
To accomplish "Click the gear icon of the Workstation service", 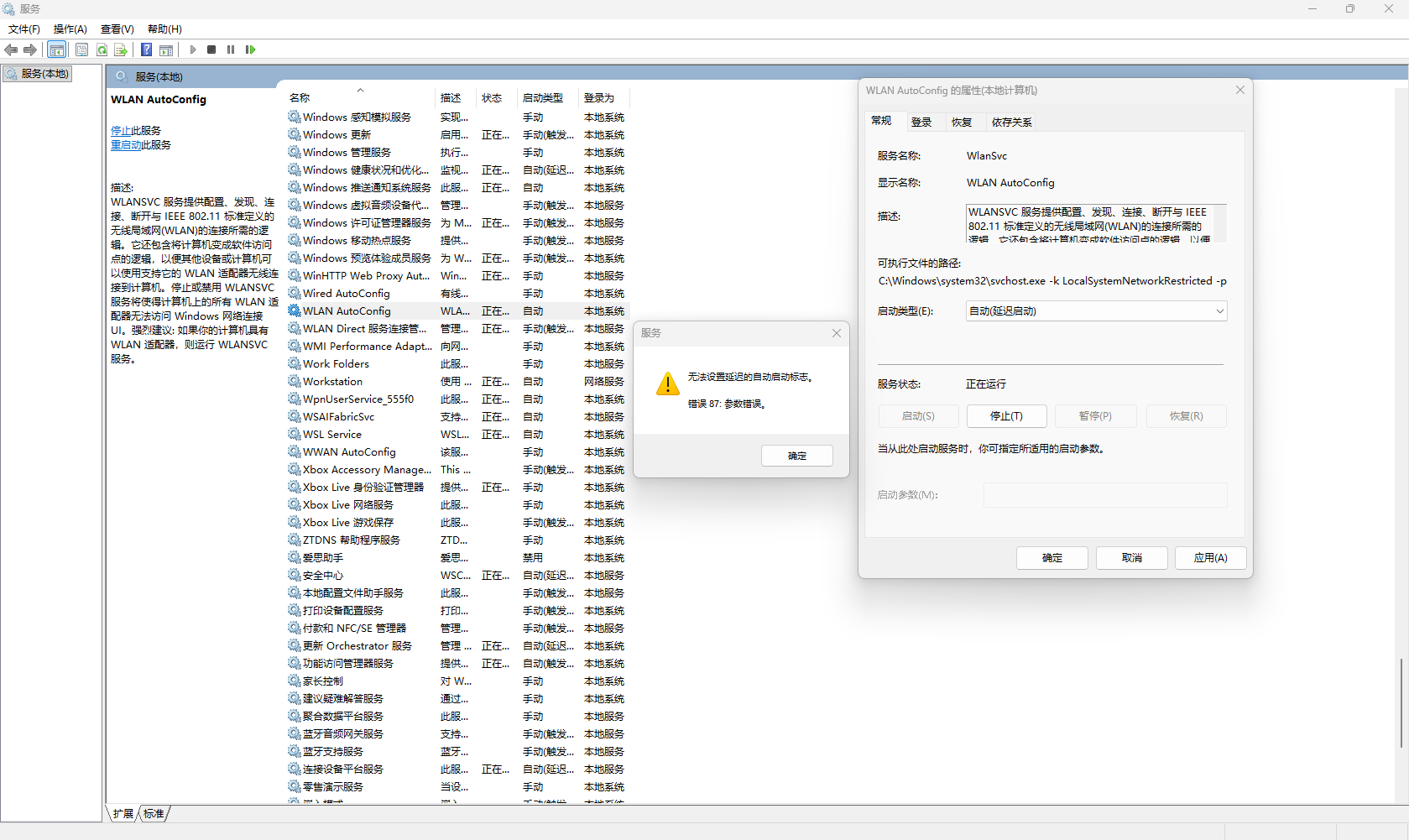I will tap(294, 381).
